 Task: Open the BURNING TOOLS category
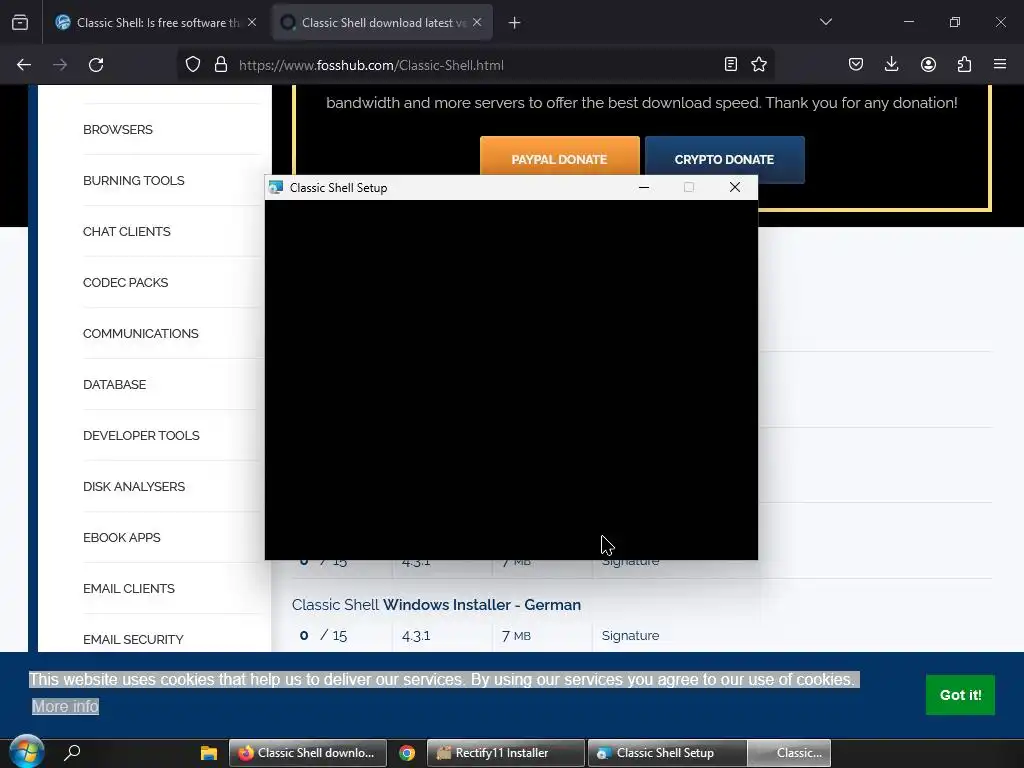(134, 180)
